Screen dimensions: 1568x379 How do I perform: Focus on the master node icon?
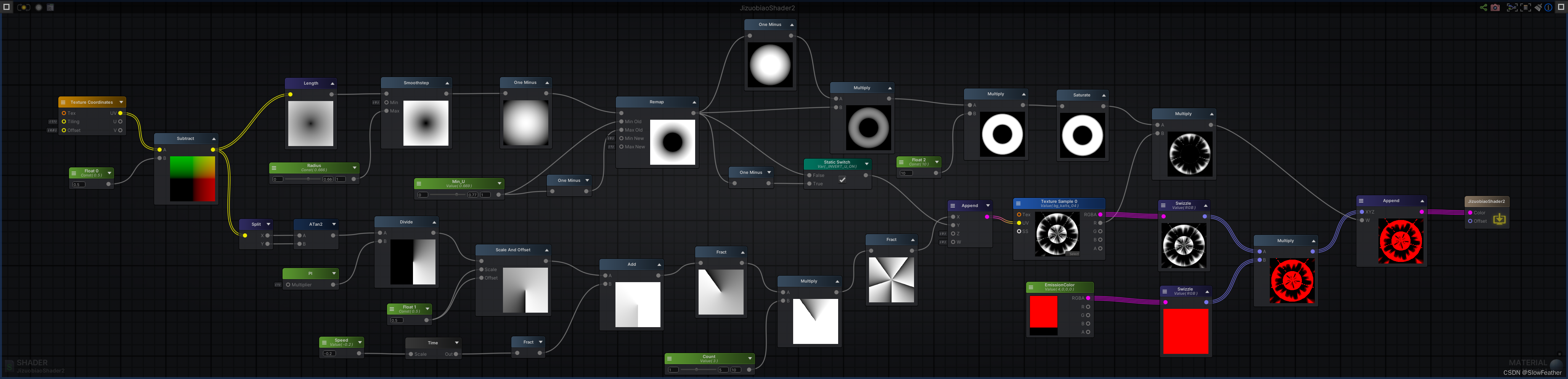point(1526,7)
